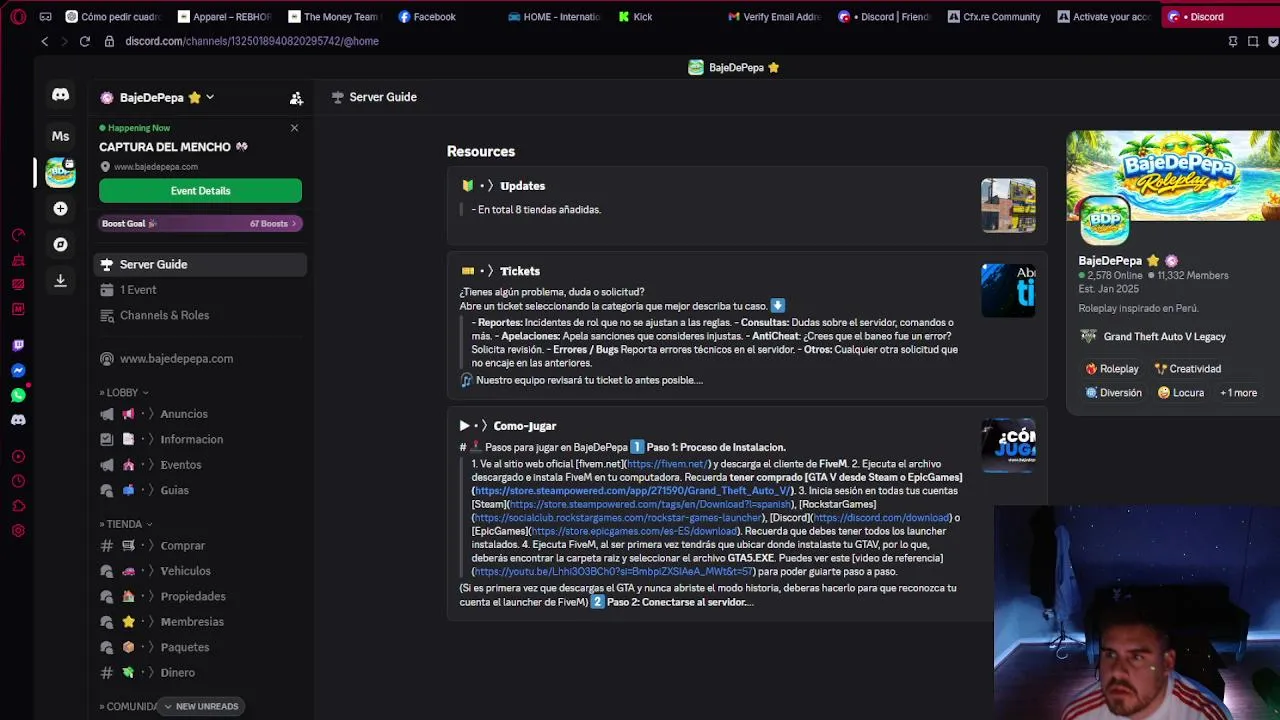1280x720 pixels.
Task: Select the BajeDePepa server icon in server list
Action: coord(61,172)
